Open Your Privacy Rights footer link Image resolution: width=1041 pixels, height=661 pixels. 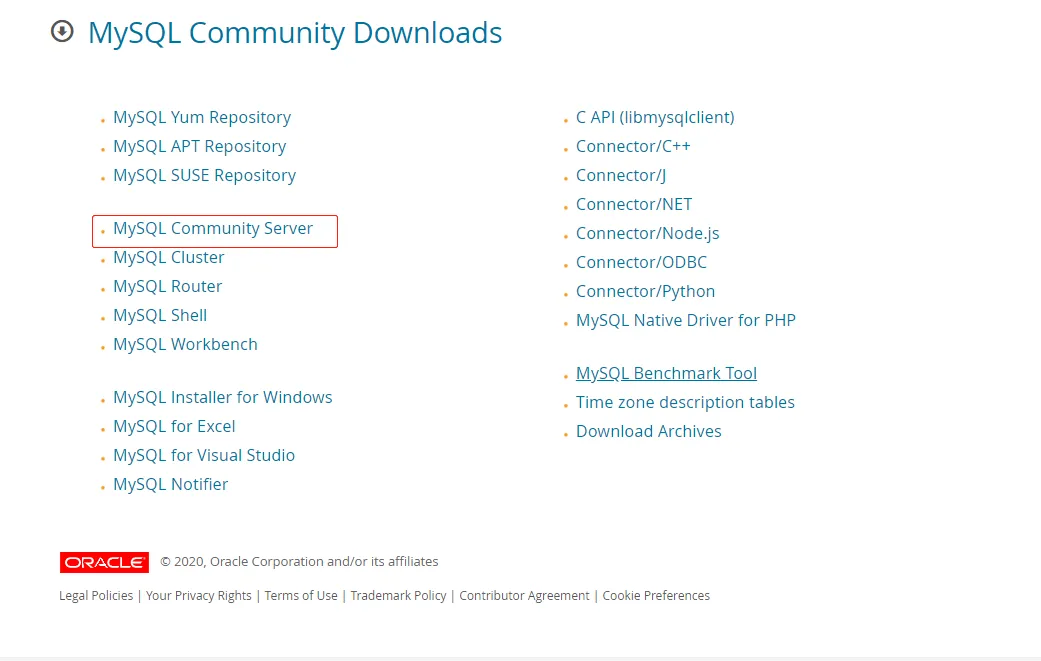click(199, 596)
